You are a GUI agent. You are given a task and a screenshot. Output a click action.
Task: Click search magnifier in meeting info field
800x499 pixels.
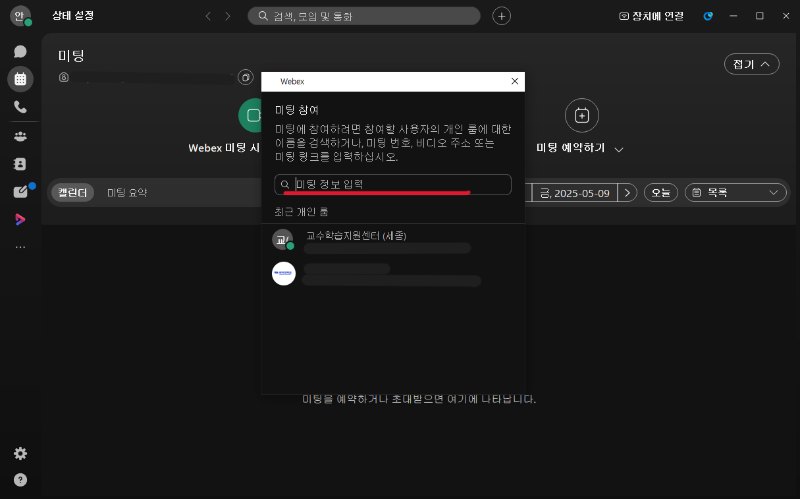click(285, 185)
